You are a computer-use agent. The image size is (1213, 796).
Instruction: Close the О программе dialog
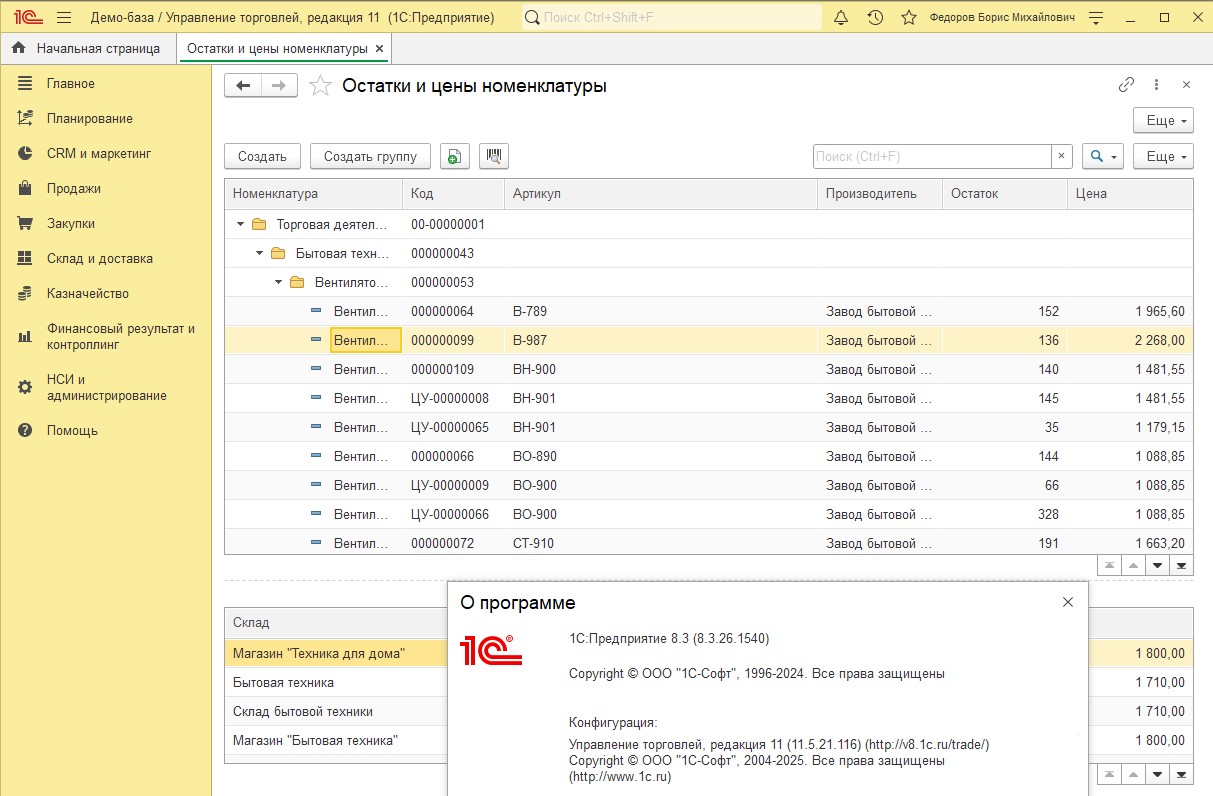tap(1067, 602)
